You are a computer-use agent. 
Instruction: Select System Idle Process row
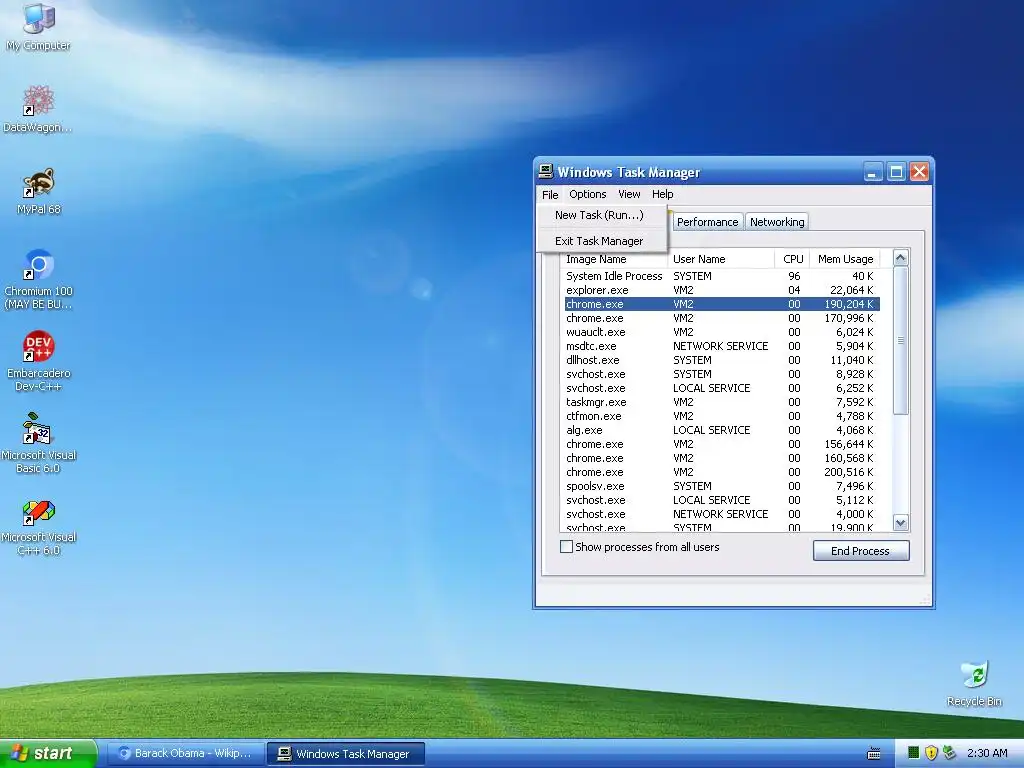720,276
